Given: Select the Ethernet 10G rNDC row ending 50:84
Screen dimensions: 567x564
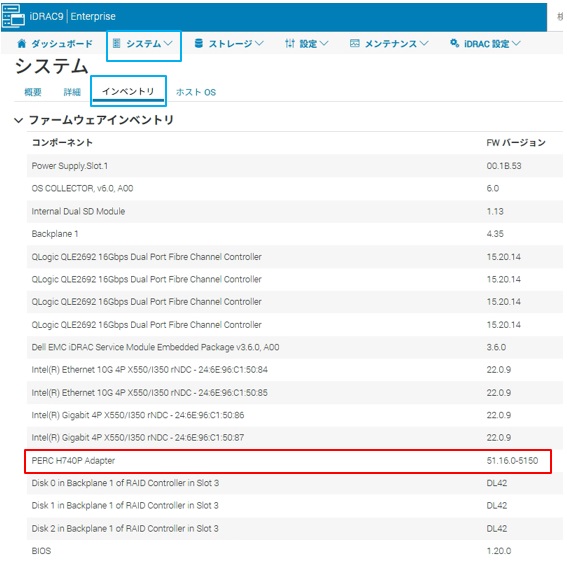Looking at the screenshot, I should [294, 370].
